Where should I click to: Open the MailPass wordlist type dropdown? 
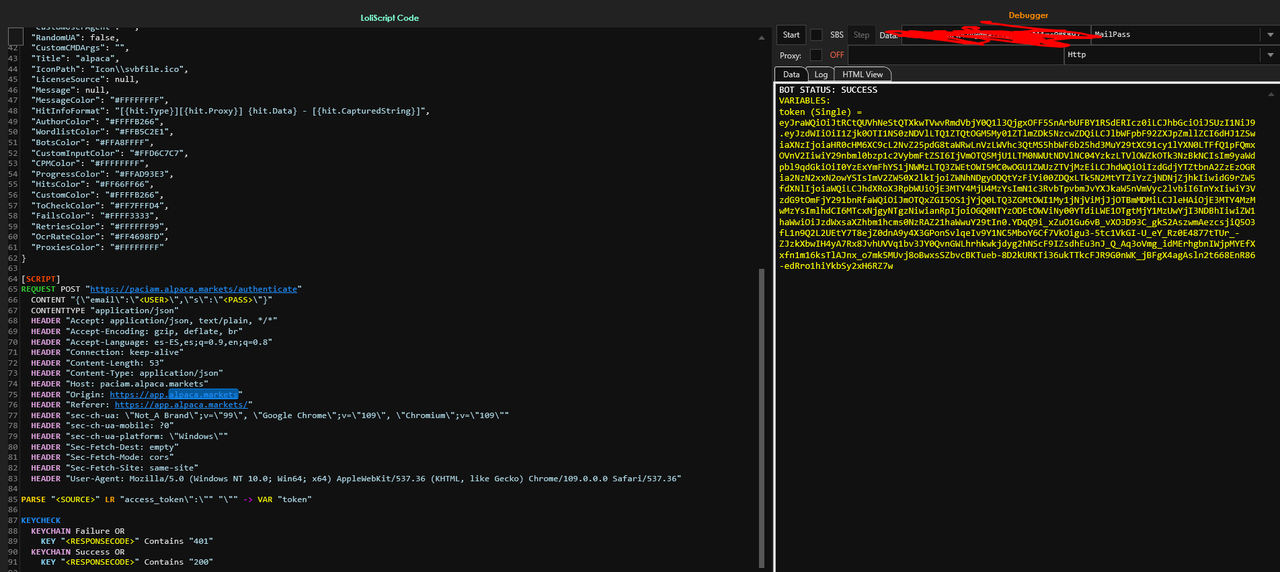coord(1184,35)
